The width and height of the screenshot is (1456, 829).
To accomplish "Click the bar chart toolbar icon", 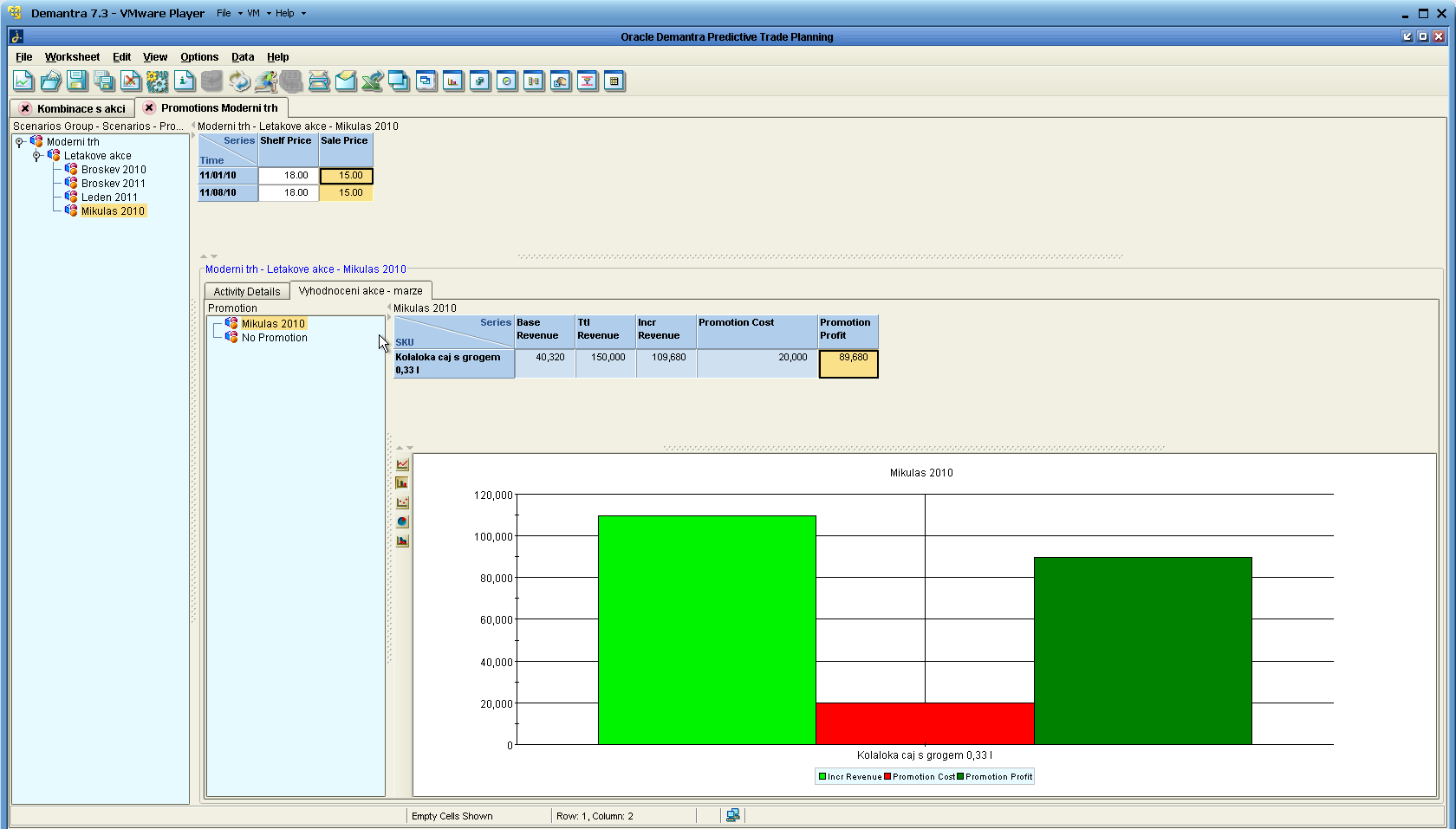I will point(453,81).
